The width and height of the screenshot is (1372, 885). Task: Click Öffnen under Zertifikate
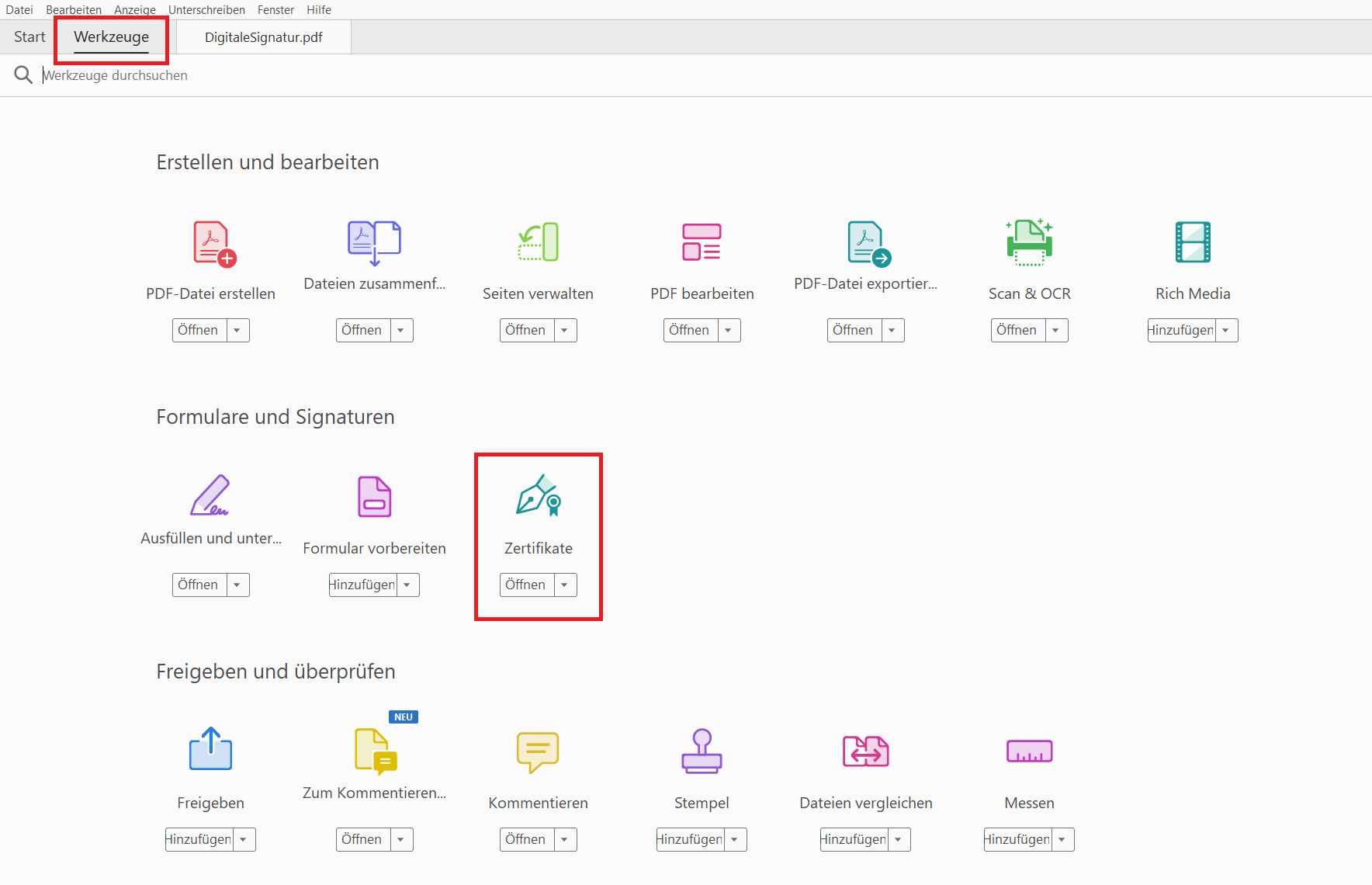(x=526, y=585)
